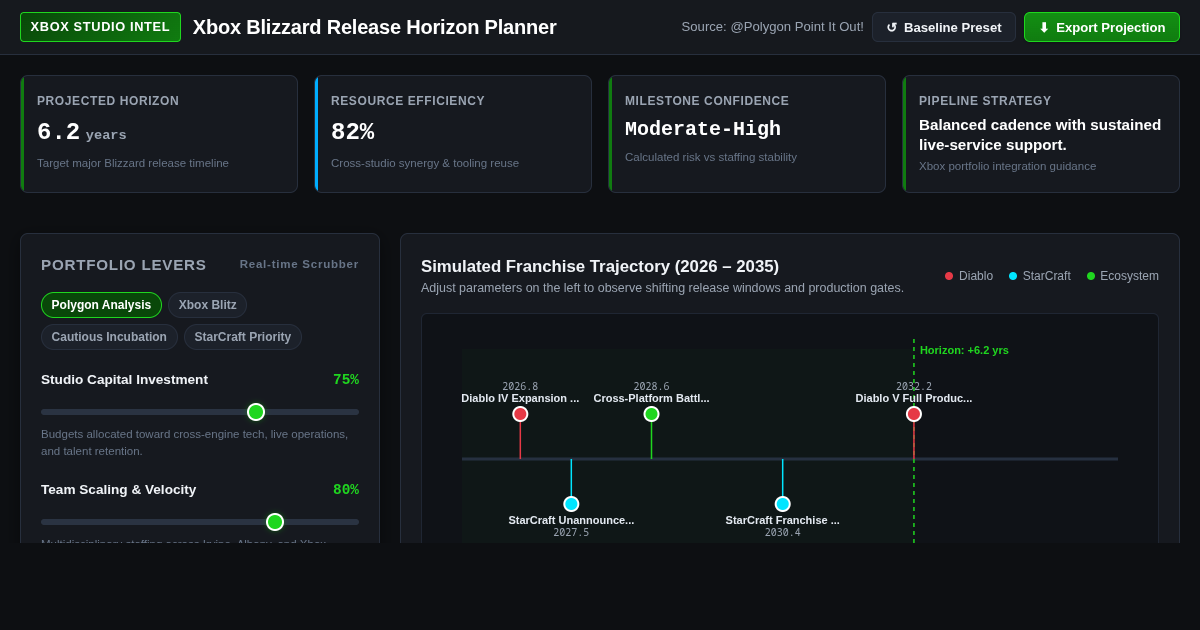The width and height of the screenshot is (1200, 630).
Task: Click the RESOURCE EFFICIENCY card label
Action: point(408,101)
